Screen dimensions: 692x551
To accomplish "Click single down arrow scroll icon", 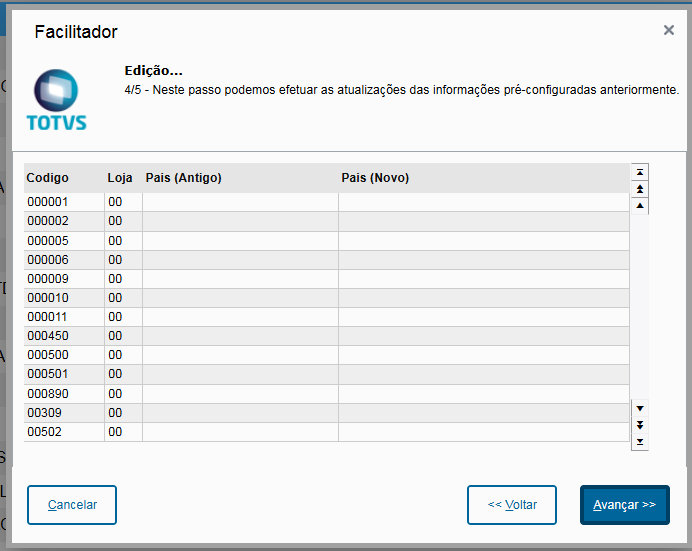I will pos(641,408).
